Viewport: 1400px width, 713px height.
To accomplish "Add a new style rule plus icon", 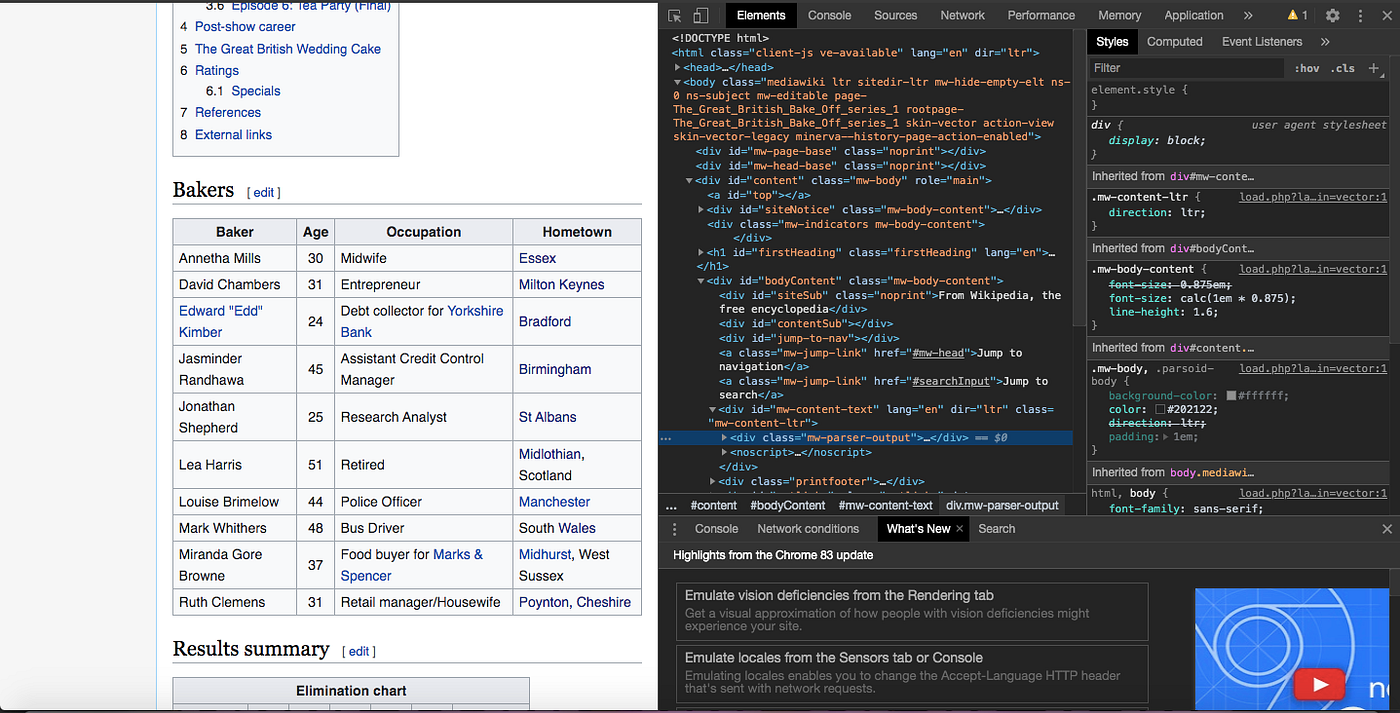I will [1375, 68].
